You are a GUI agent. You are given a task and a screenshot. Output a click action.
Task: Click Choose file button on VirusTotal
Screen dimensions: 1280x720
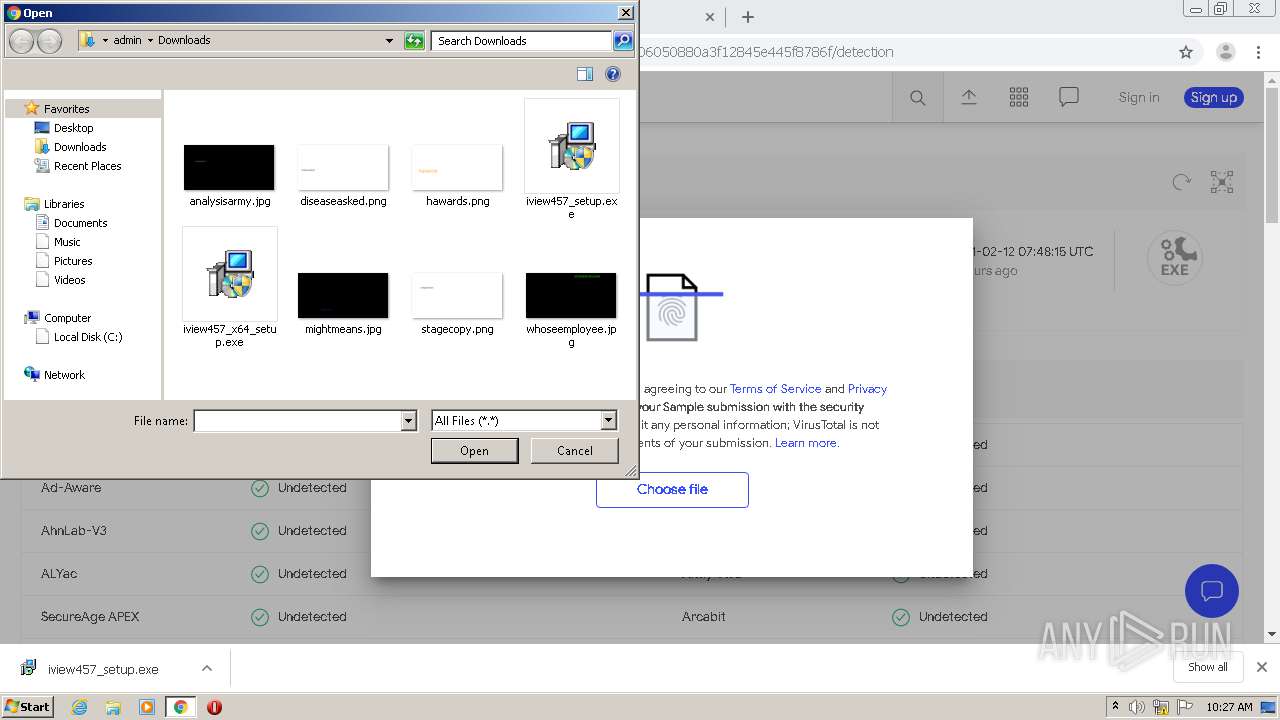coord(672,490)
